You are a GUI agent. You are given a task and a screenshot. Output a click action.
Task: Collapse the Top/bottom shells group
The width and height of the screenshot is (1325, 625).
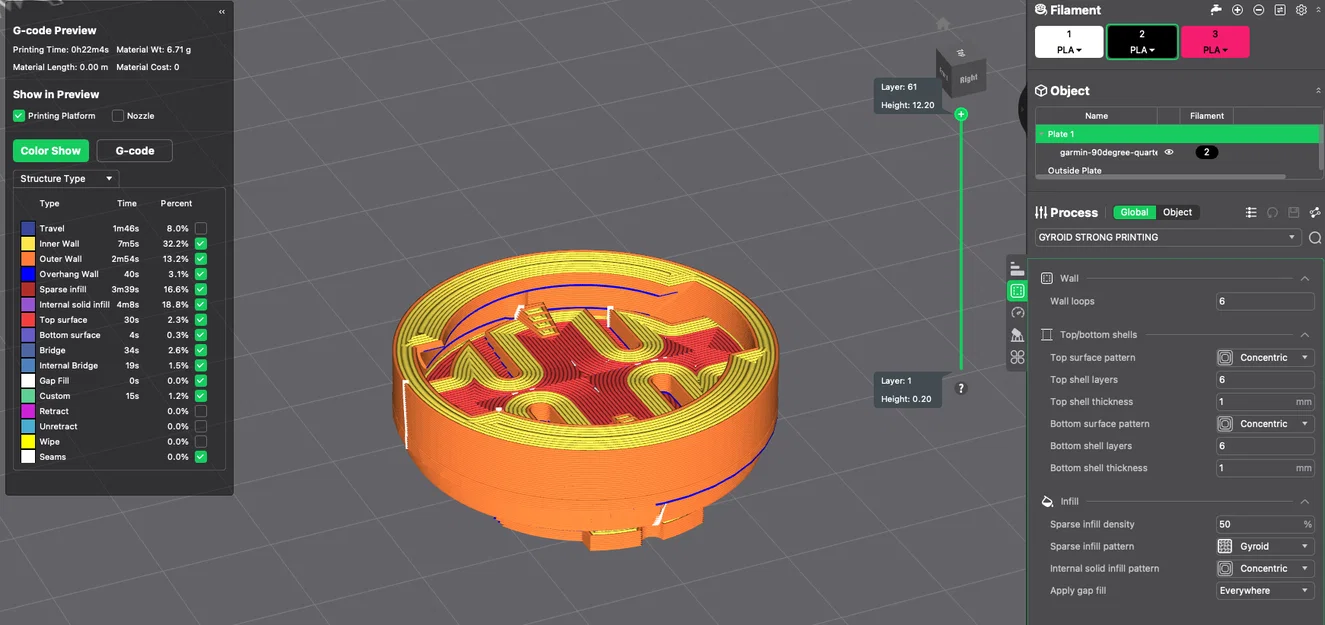pos(1305,335)
